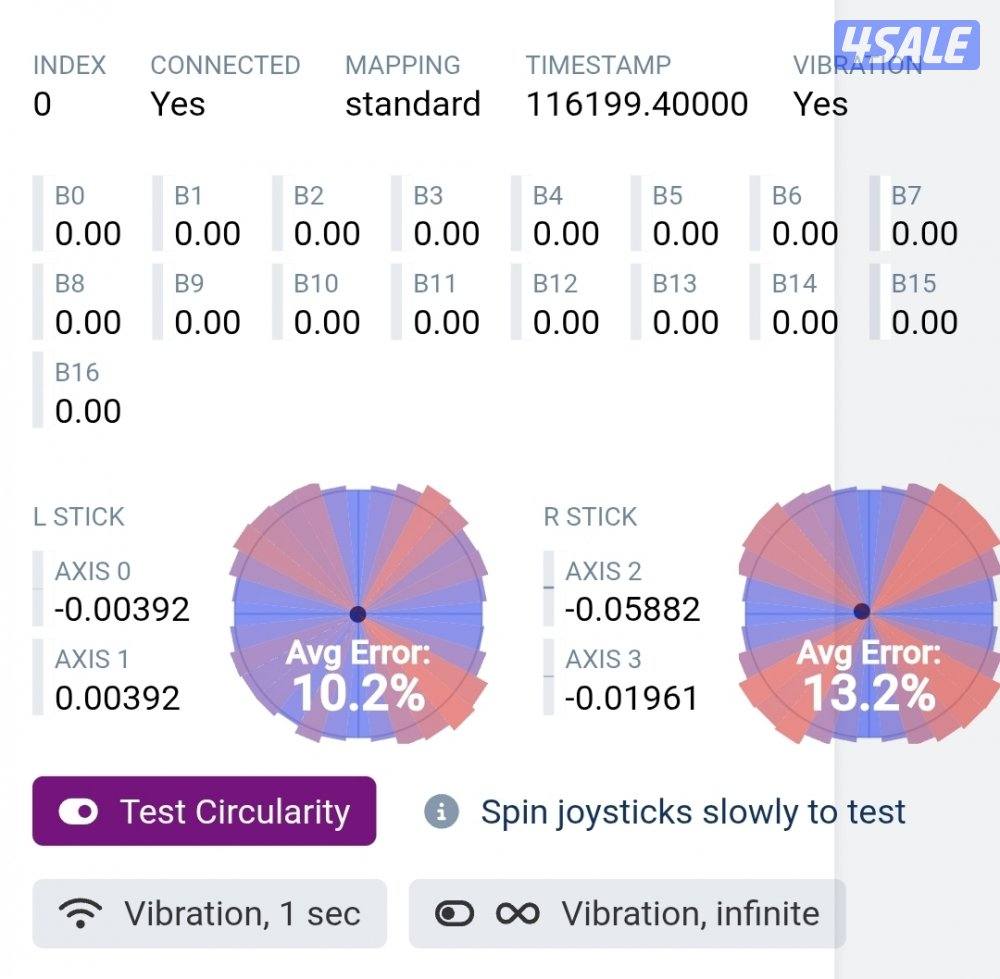Click the TIMESTAMP value 116199.40000

click(637, 104)
